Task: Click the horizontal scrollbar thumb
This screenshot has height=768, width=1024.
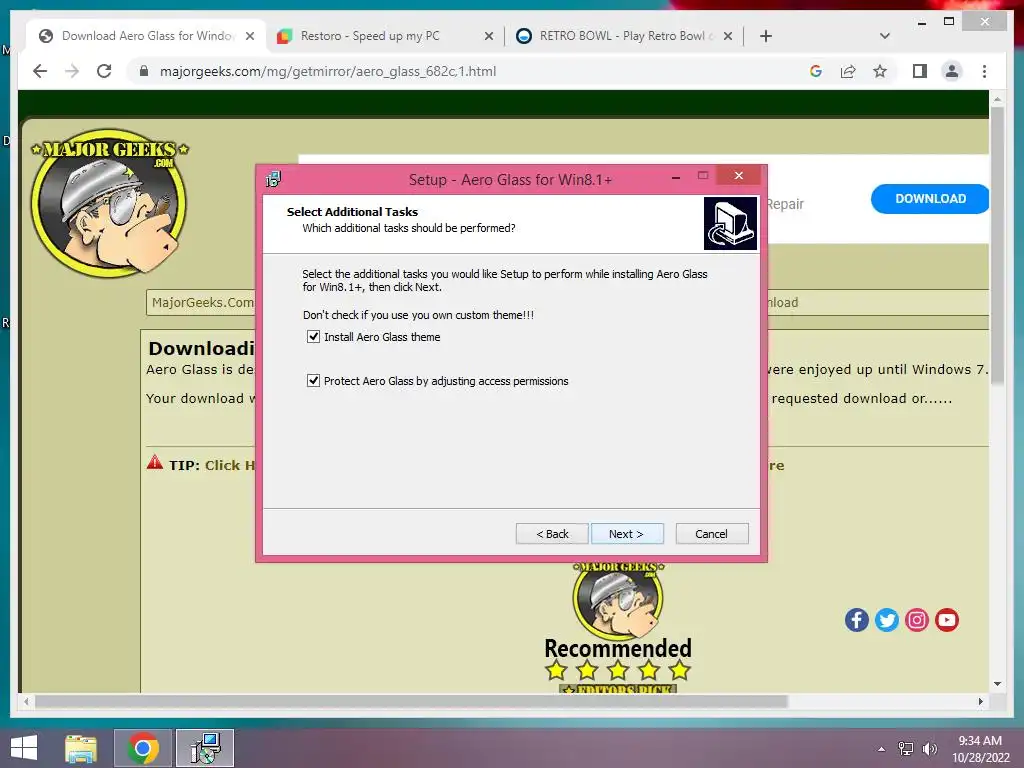Action: (x=411, y=701)
